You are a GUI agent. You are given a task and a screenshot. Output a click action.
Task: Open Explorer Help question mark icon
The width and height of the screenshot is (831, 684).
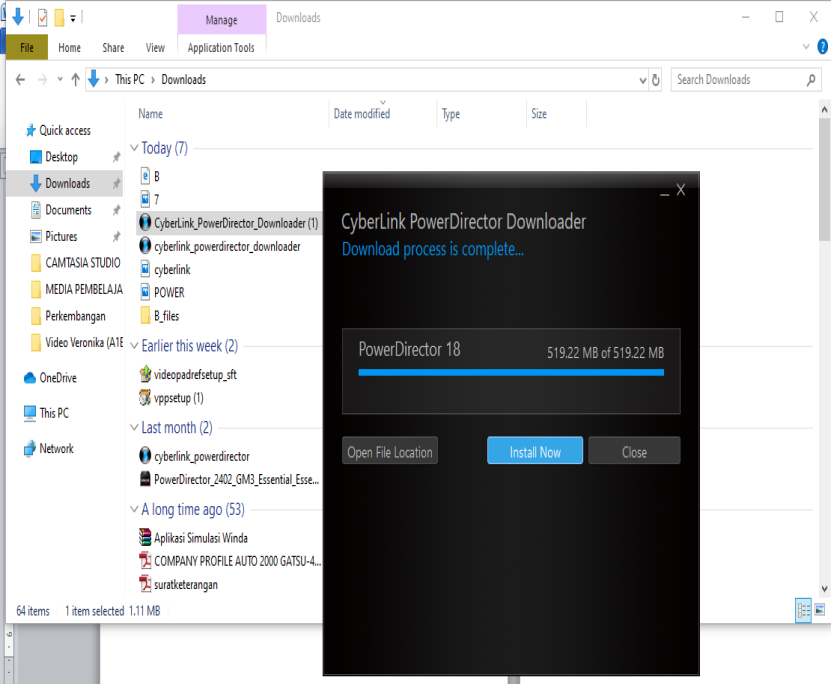[x=823, y=47]
